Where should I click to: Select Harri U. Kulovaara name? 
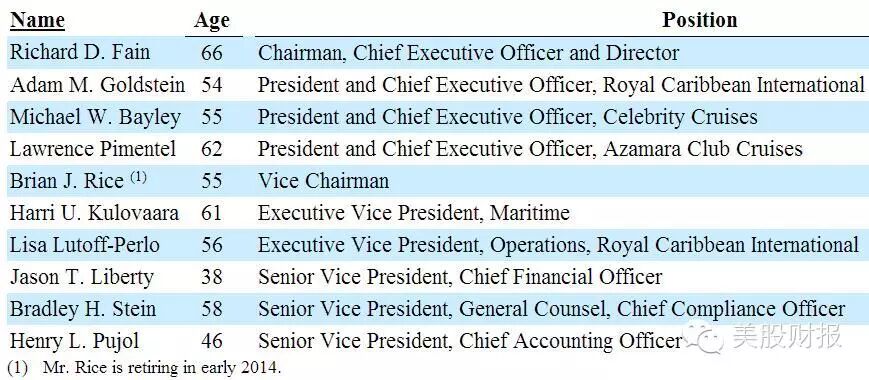point(95,213)
